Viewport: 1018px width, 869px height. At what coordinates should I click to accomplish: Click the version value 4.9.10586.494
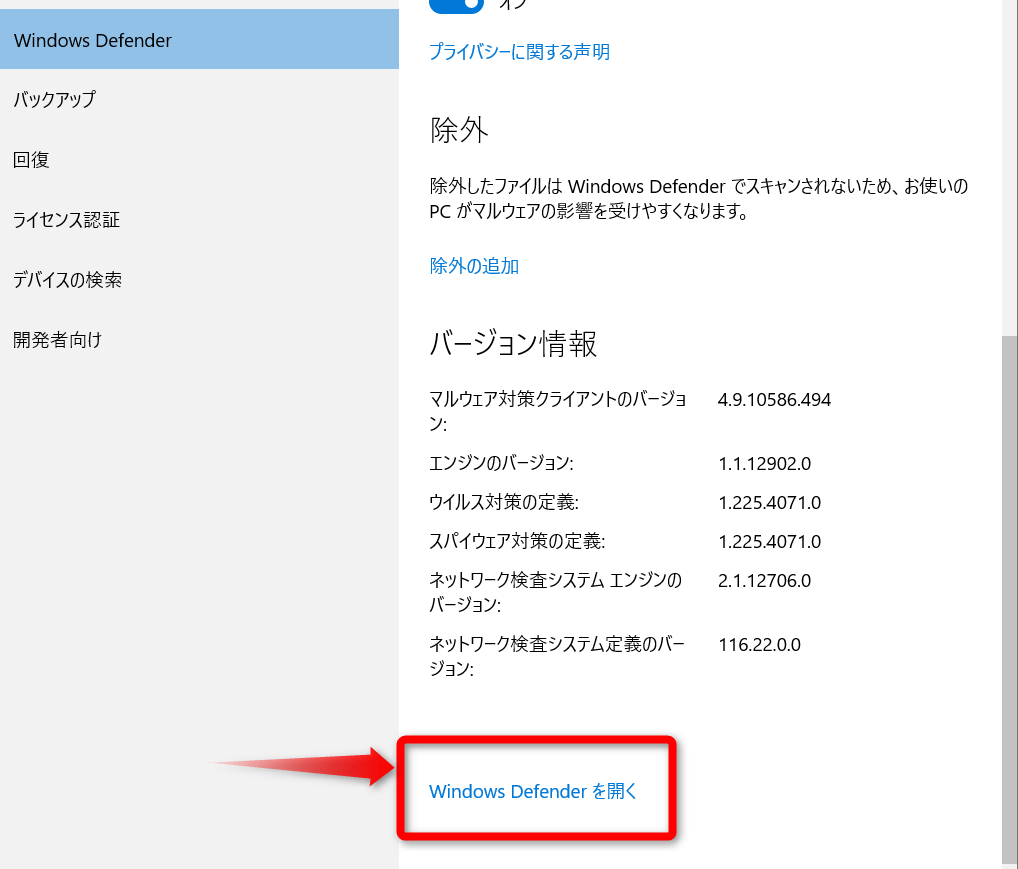click(x=774, y=400)
